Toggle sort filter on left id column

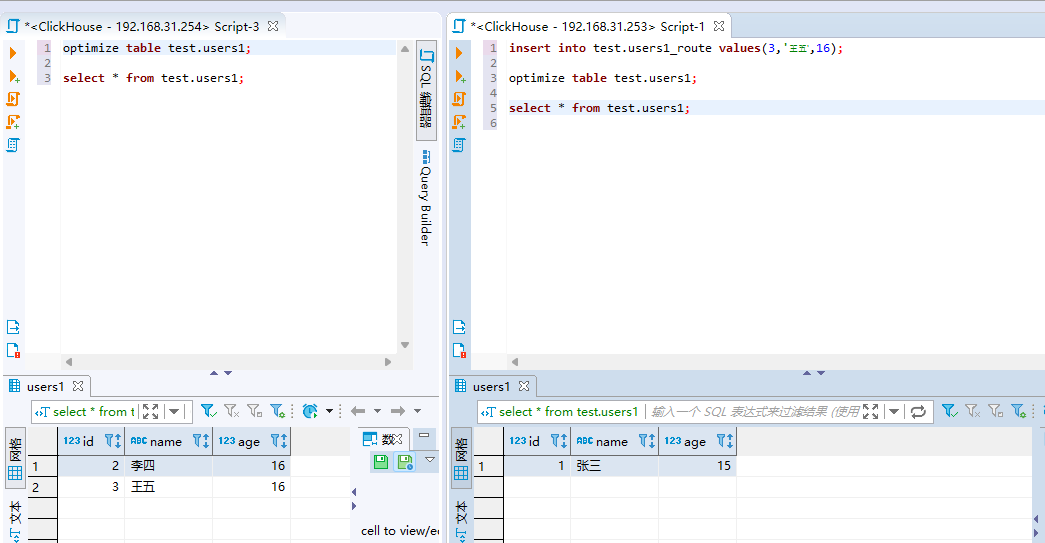click(x=112, y=440)
